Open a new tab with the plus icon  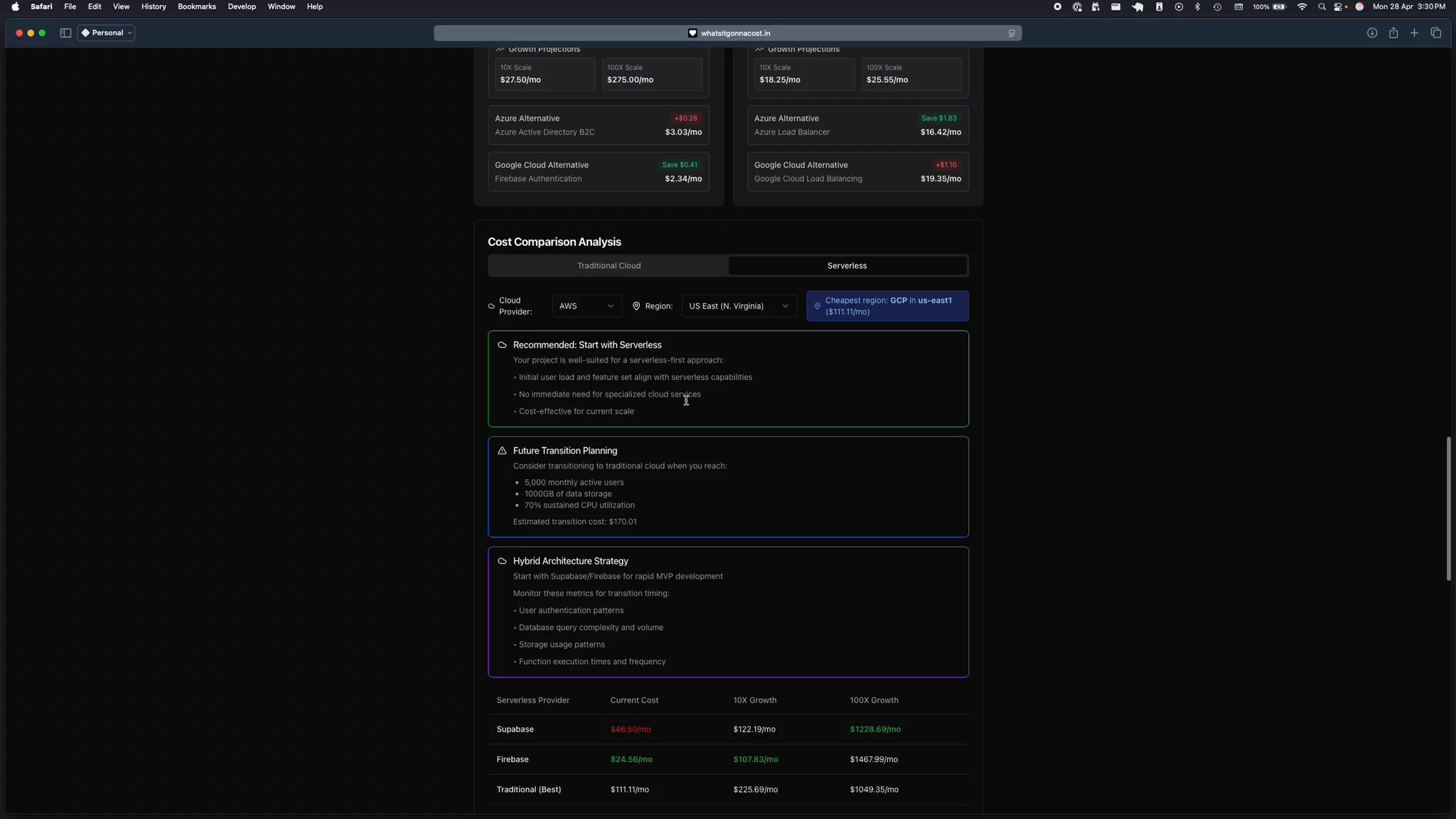tap(1414, 33)
